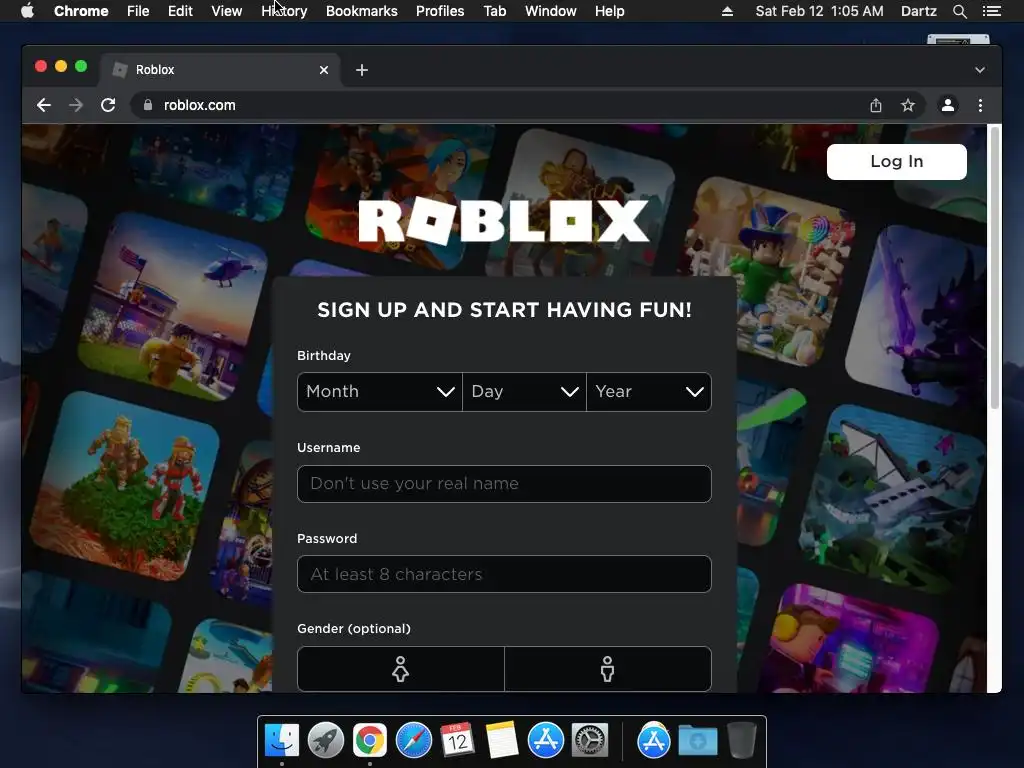Viewport: 1024px width, 768px height.
Task: Open Google Chrome from the Dock
Action: (370, 740)
